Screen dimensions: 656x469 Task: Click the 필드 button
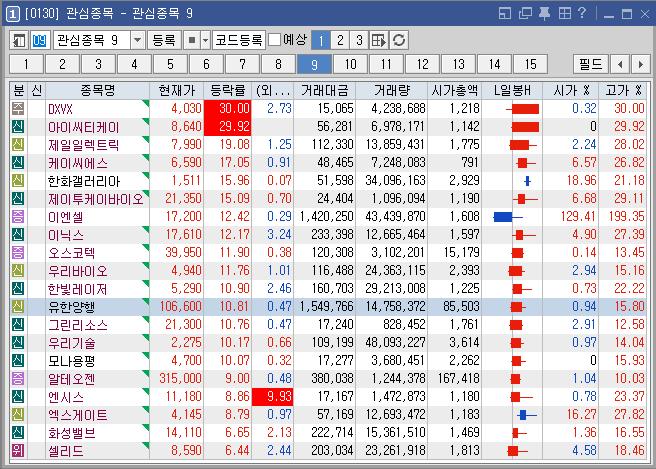[x=590, y=64]
